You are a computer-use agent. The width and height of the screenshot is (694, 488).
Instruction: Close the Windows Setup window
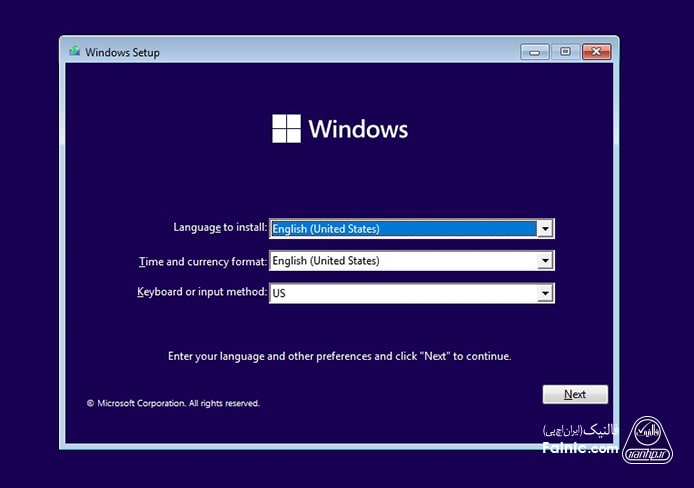tap(597, 51)
